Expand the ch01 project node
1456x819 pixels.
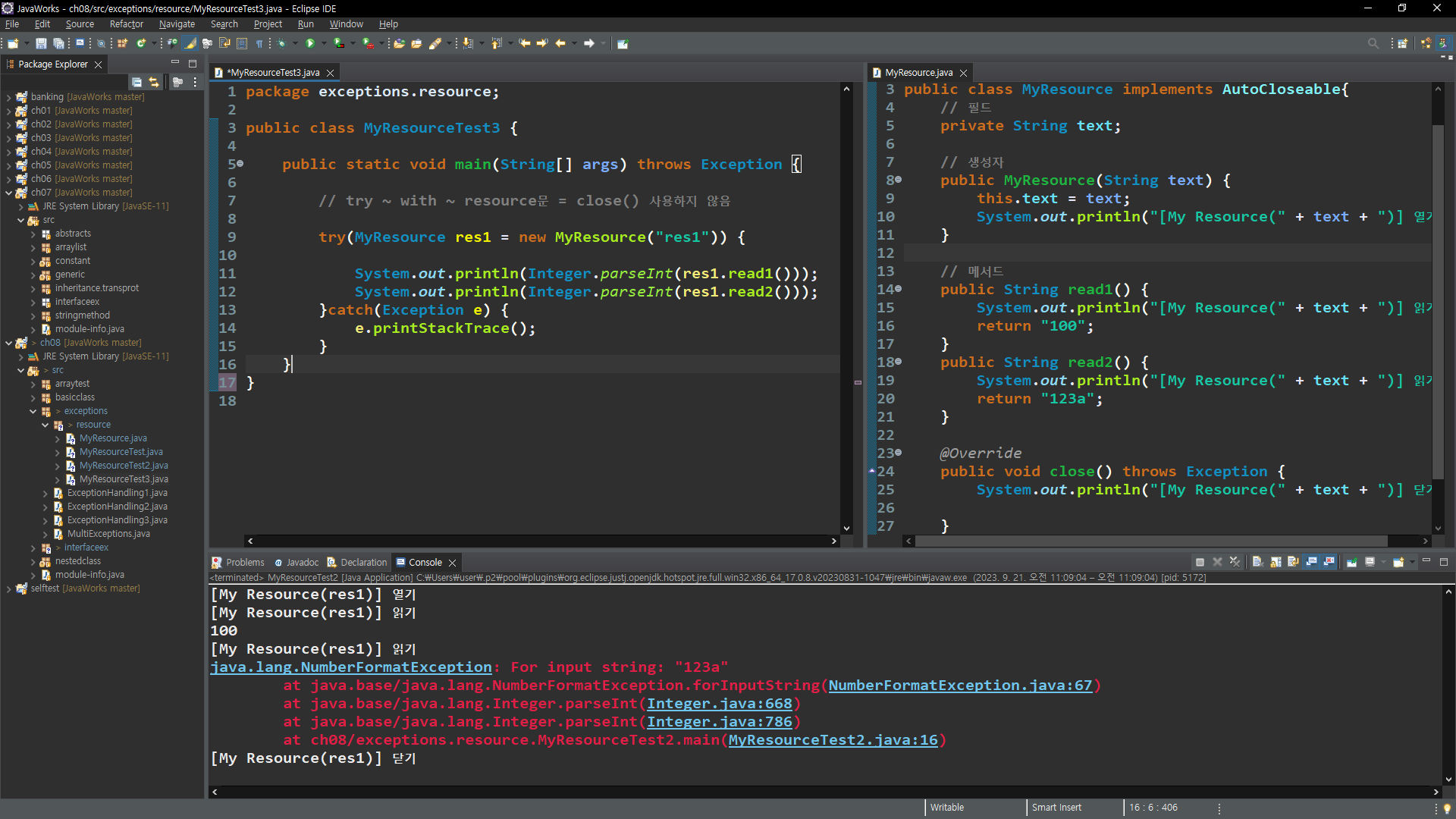(8, 111)
